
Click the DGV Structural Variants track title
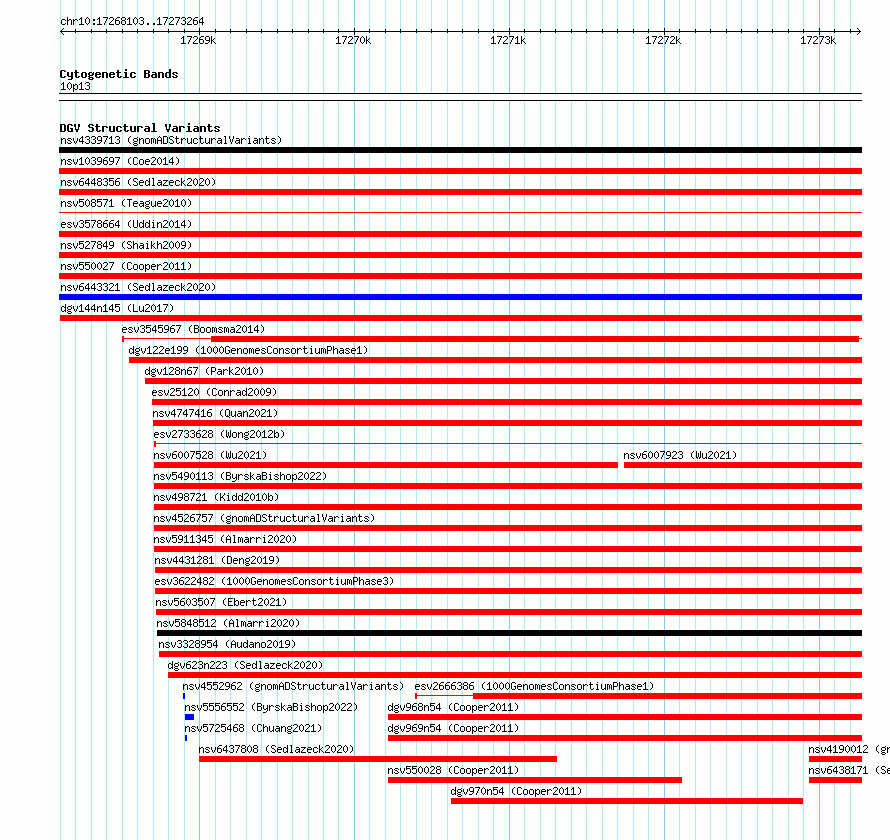click(x=140, y=128)
